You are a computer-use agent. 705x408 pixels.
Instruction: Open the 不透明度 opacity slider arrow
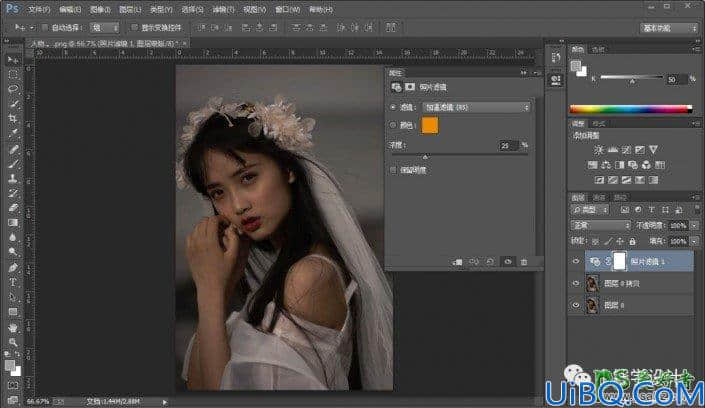695,225
